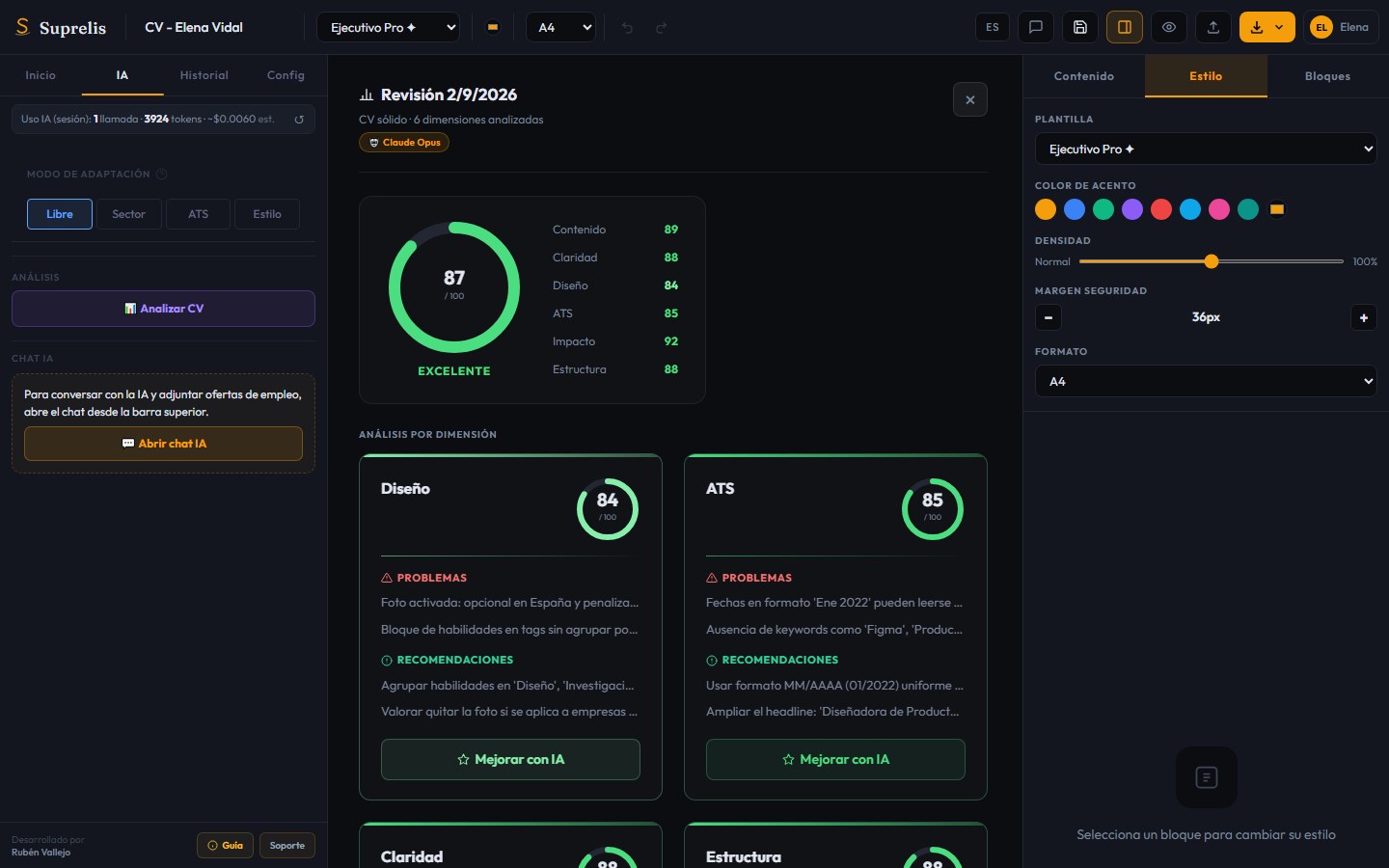Click the Densidad slider handle

1212,261
